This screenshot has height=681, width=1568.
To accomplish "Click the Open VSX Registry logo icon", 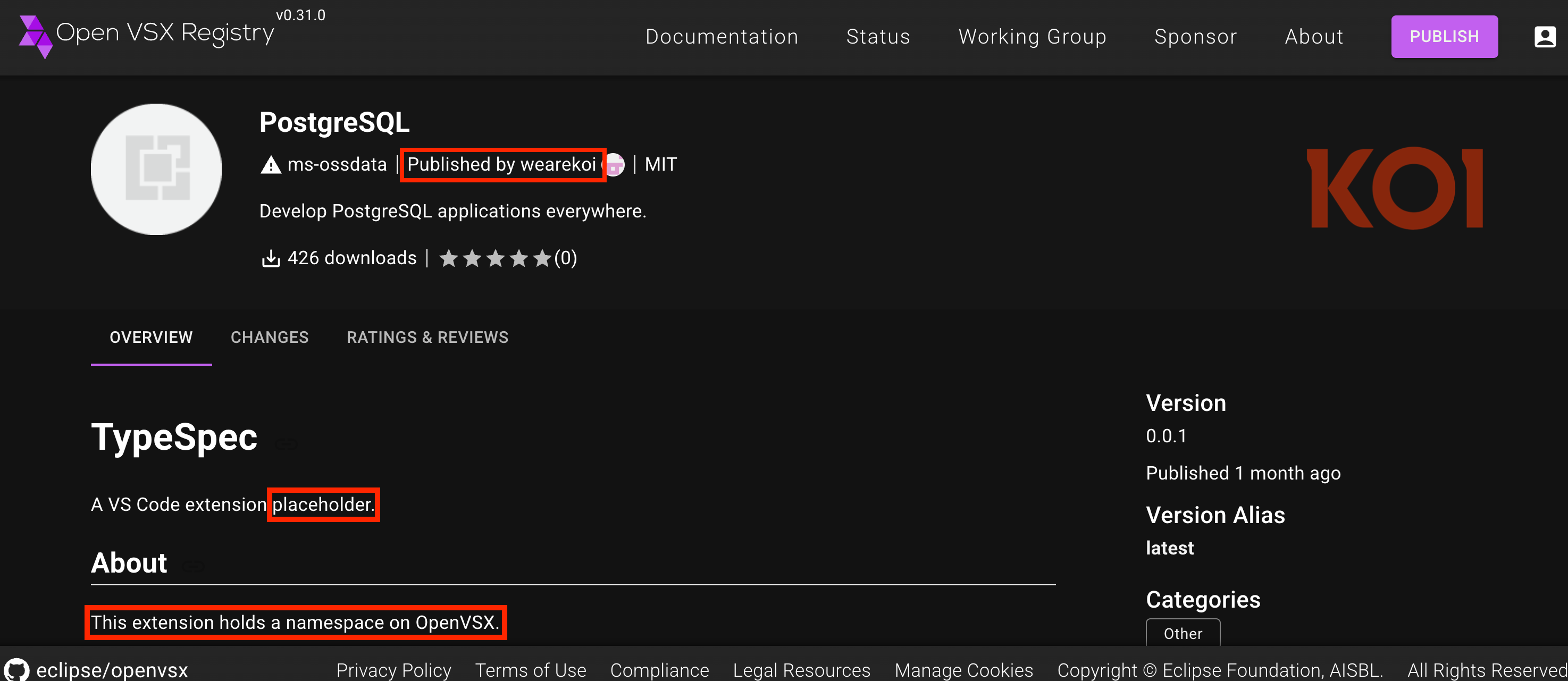I will (35, 37).
